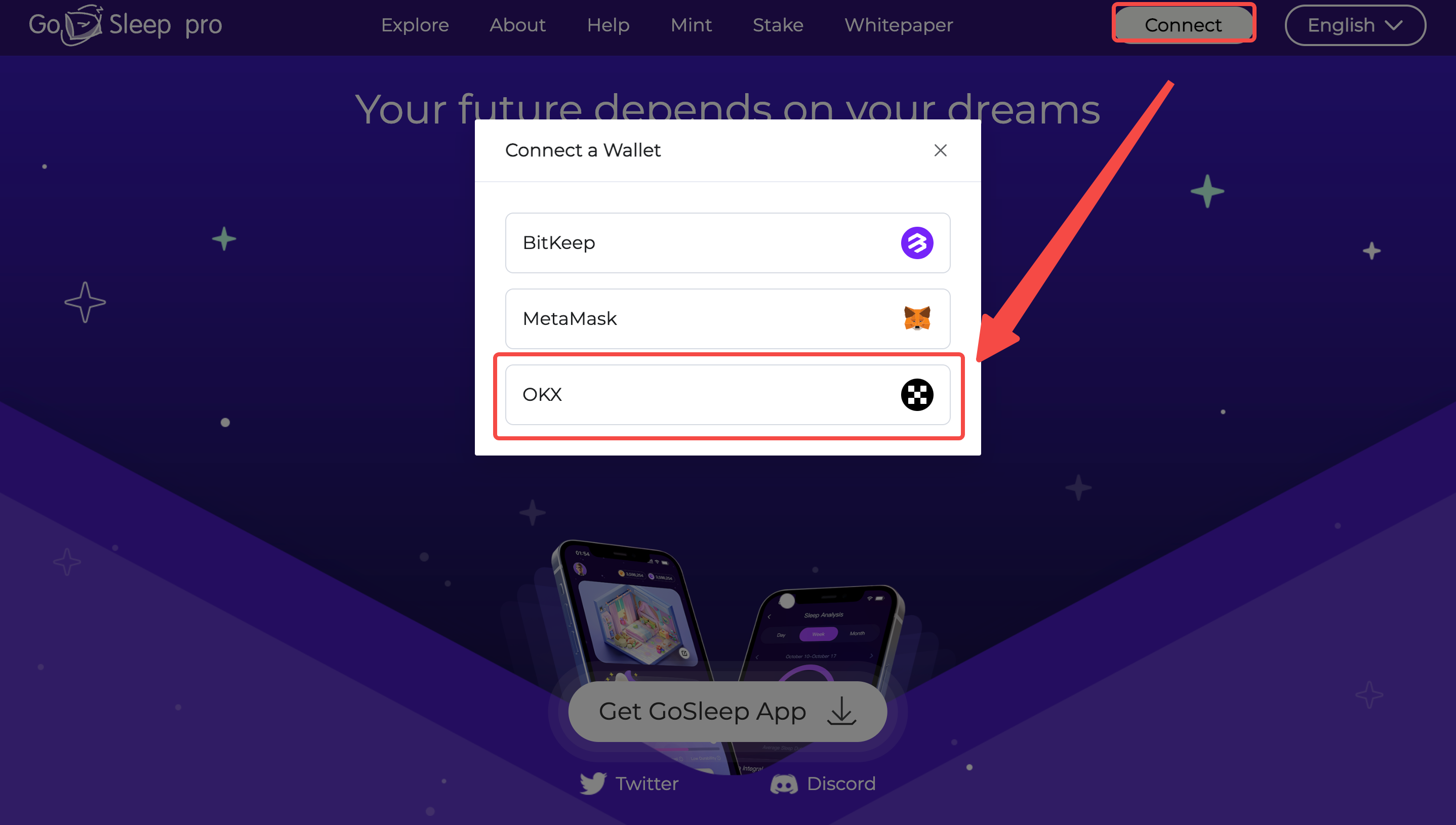
Task: Choose the MetaMask wallet option
Action: pyautogui.click(x=727, y=318)
